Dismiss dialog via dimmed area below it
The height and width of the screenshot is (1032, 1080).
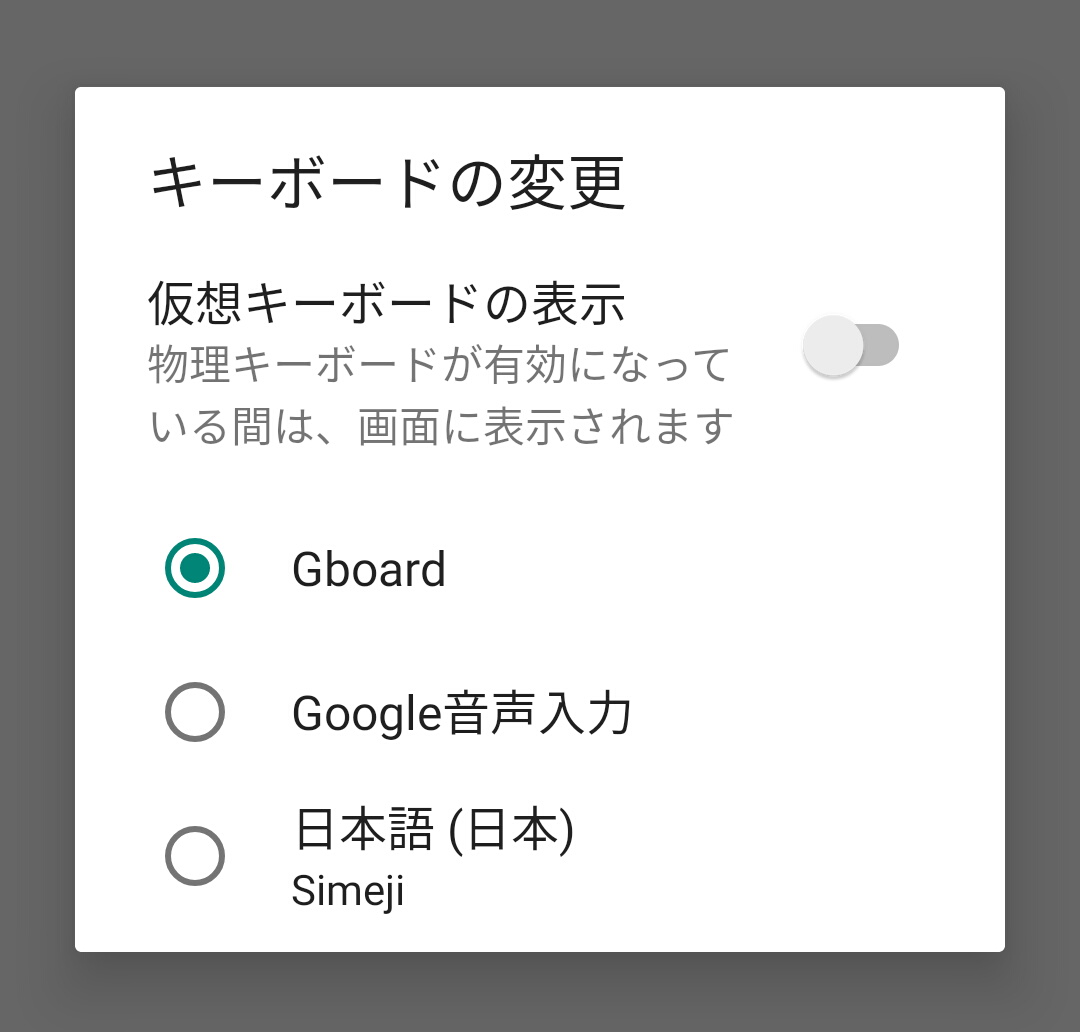point(540,992)
